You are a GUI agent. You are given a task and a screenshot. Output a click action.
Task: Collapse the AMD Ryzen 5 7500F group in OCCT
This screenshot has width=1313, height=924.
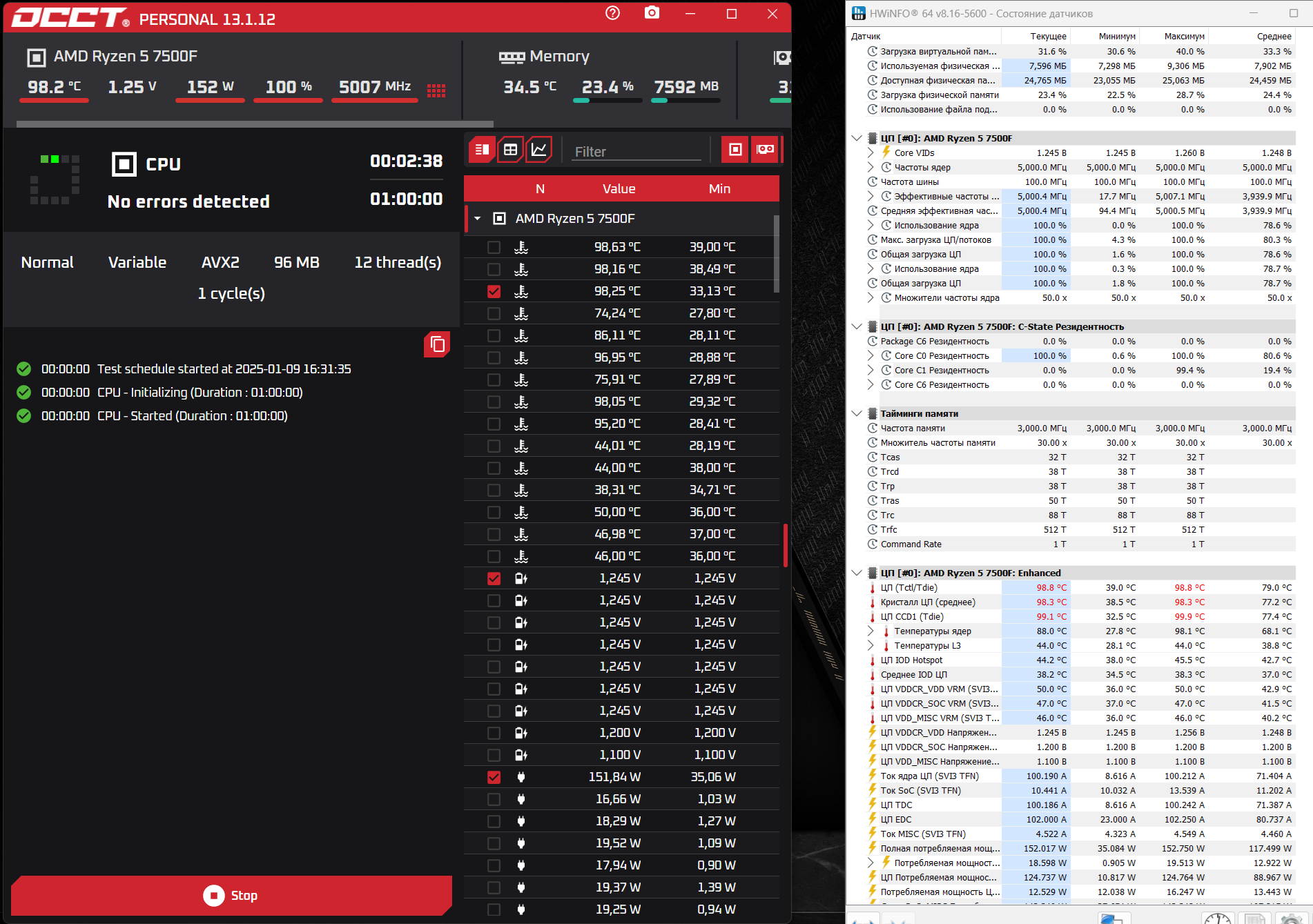pos(477,219)
